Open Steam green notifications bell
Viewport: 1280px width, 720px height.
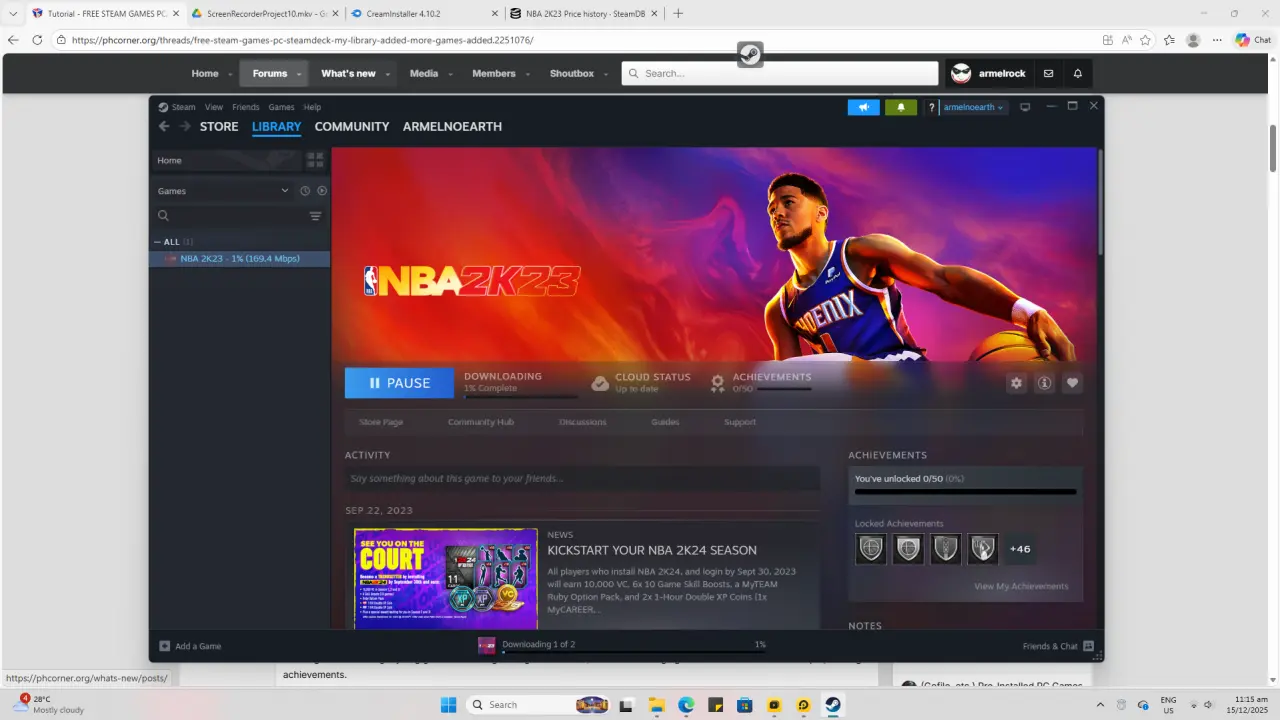click(901, 107)
